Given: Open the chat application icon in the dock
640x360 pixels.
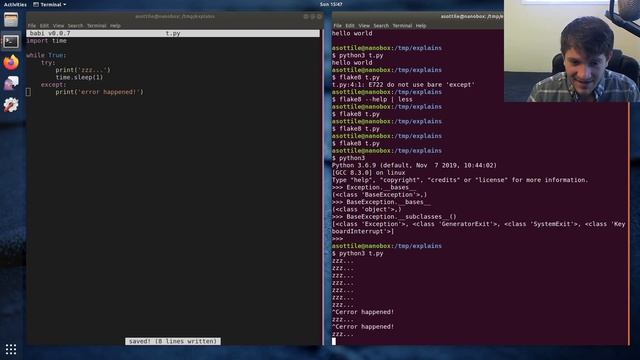Looking at the screenshot, I should (x=11, y=84).
